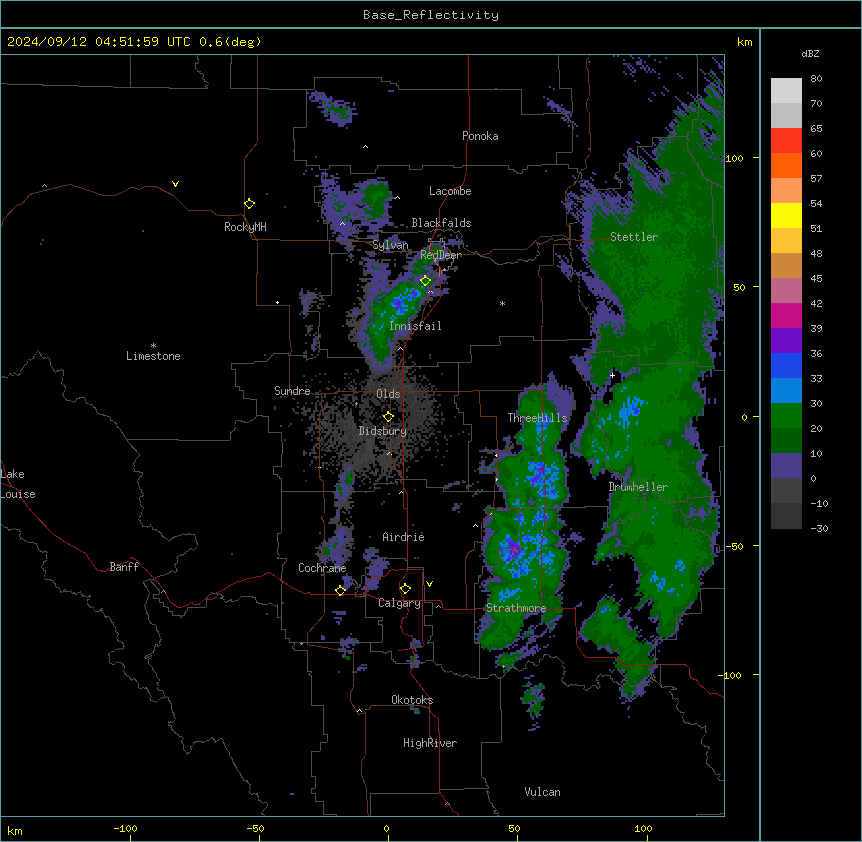Click the yellow marker above Didsbury
Screen dimensions: 862x842
point(388,416)
